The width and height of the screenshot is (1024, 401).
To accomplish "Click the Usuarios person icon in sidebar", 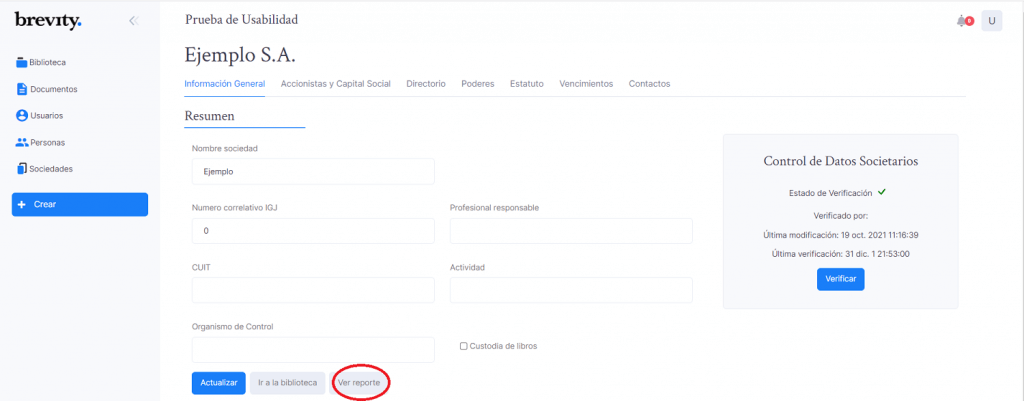I will point(22,116).
